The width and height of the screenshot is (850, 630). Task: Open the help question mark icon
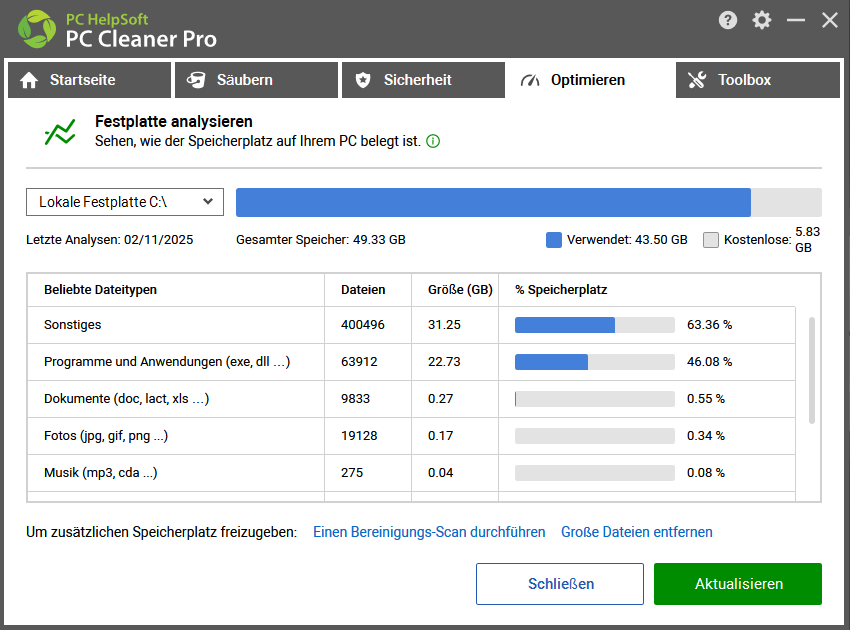click(727, 21)
